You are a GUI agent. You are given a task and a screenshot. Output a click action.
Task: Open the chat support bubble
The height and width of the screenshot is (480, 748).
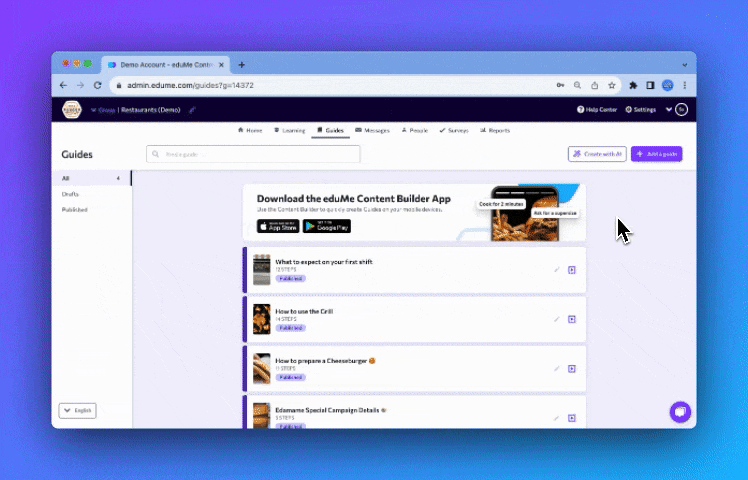tap(680, 412)
